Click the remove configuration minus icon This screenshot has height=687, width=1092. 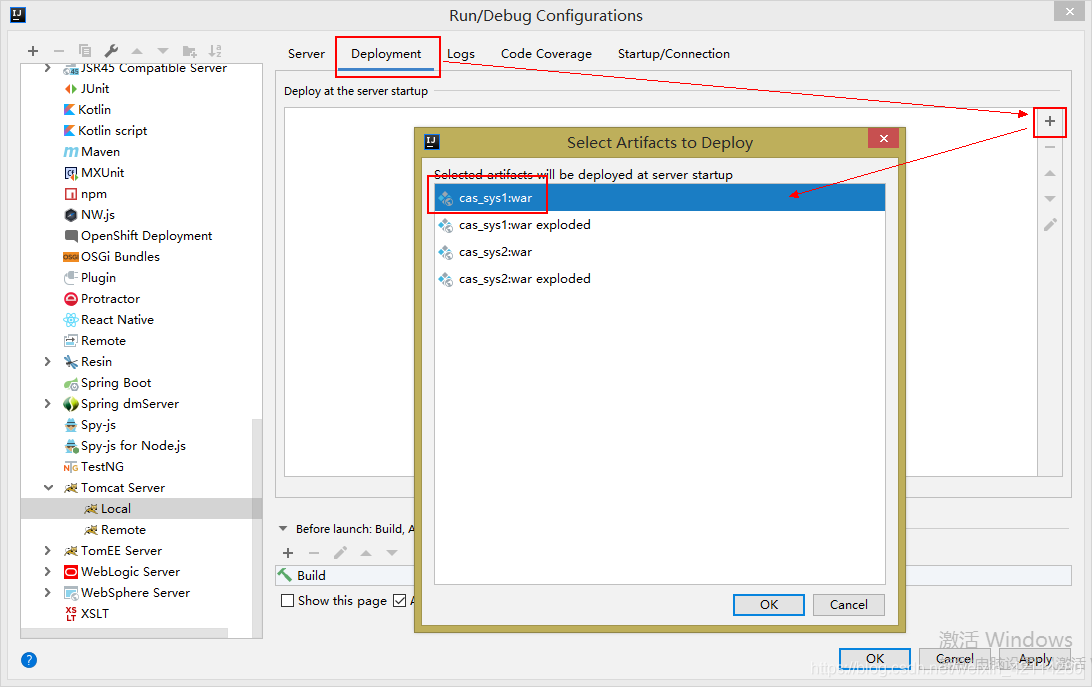(x=58, y=51)
